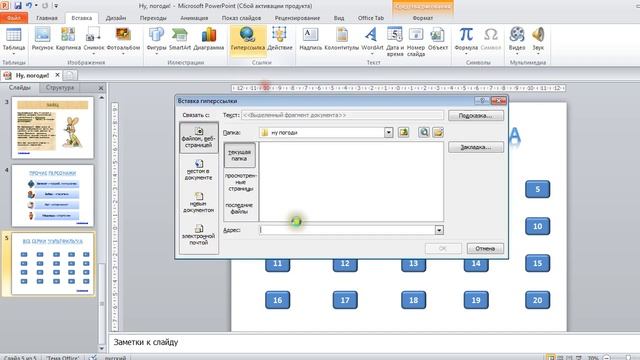
Task: Switch to the Вставка tab
Action: coord(82,18)
